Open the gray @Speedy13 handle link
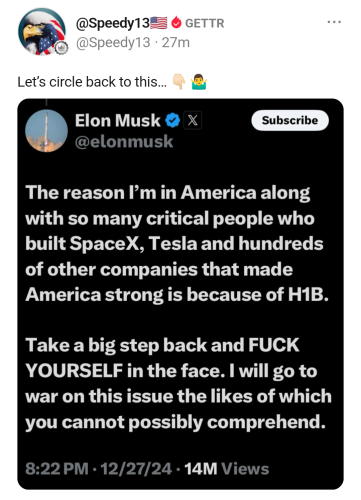 coord(113,42)
